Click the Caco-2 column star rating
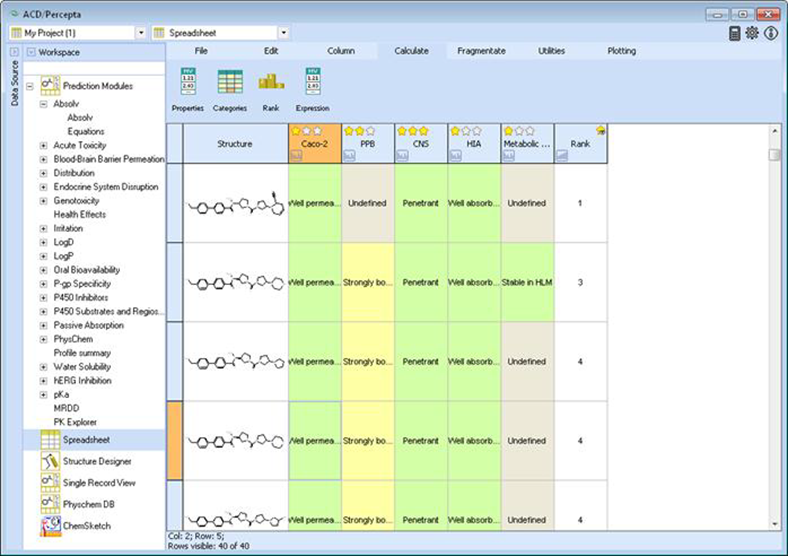This screenshot has height=556, width=788. (307, 131)
